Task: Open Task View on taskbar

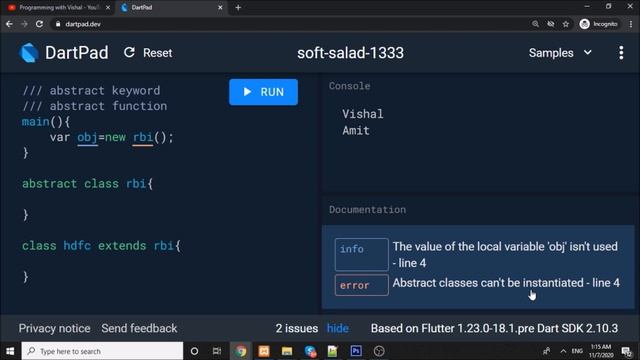Action: click(x=217, y=351)
